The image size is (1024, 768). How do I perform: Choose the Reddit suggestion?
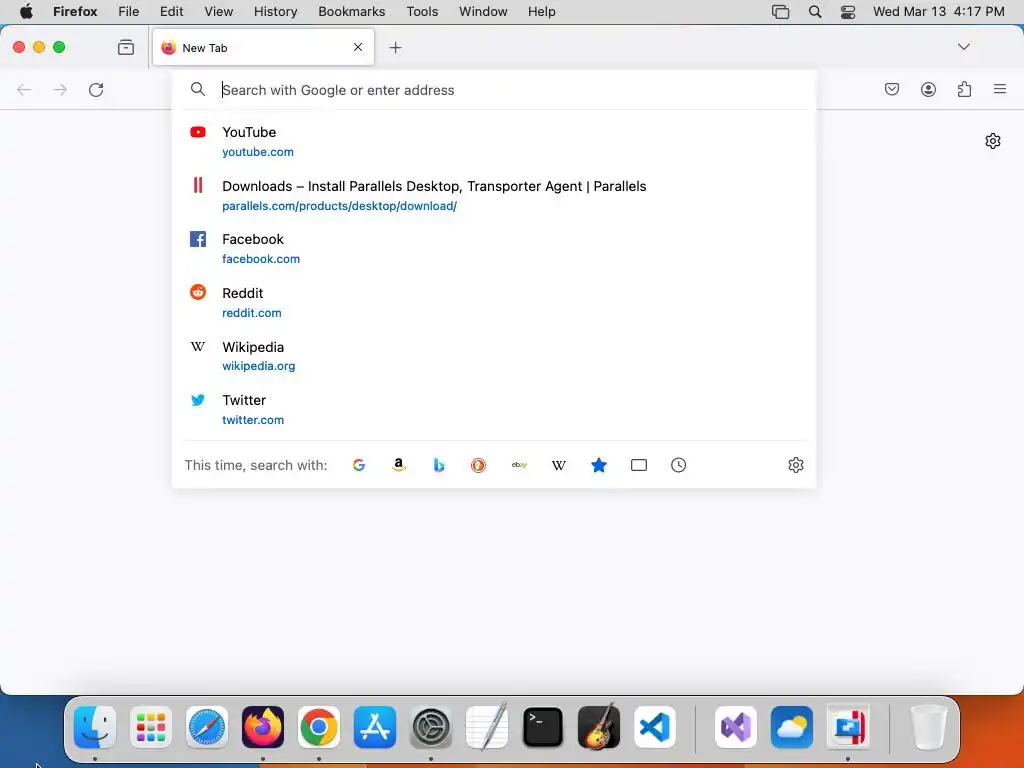click(x=494, y=302)
